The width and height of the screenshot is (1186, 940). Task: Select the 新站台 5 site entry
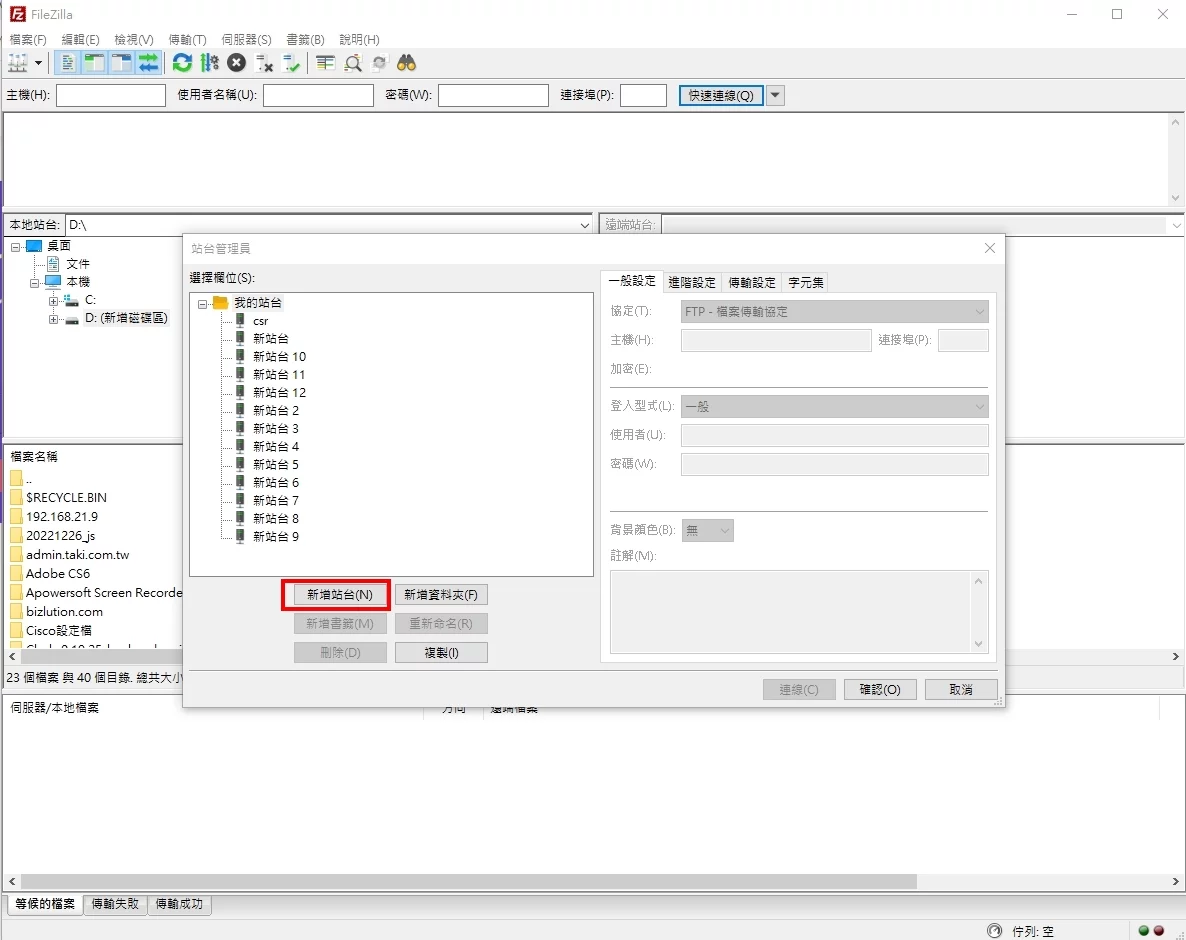click(275, 464)
